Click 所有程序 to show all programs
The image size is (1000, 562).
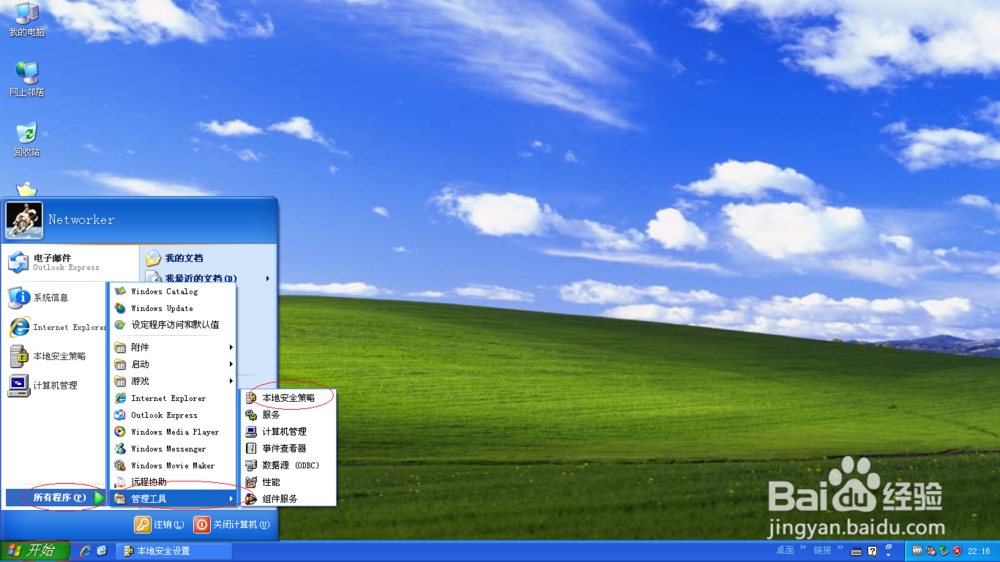pyautogui.click(x=55, y=498)
